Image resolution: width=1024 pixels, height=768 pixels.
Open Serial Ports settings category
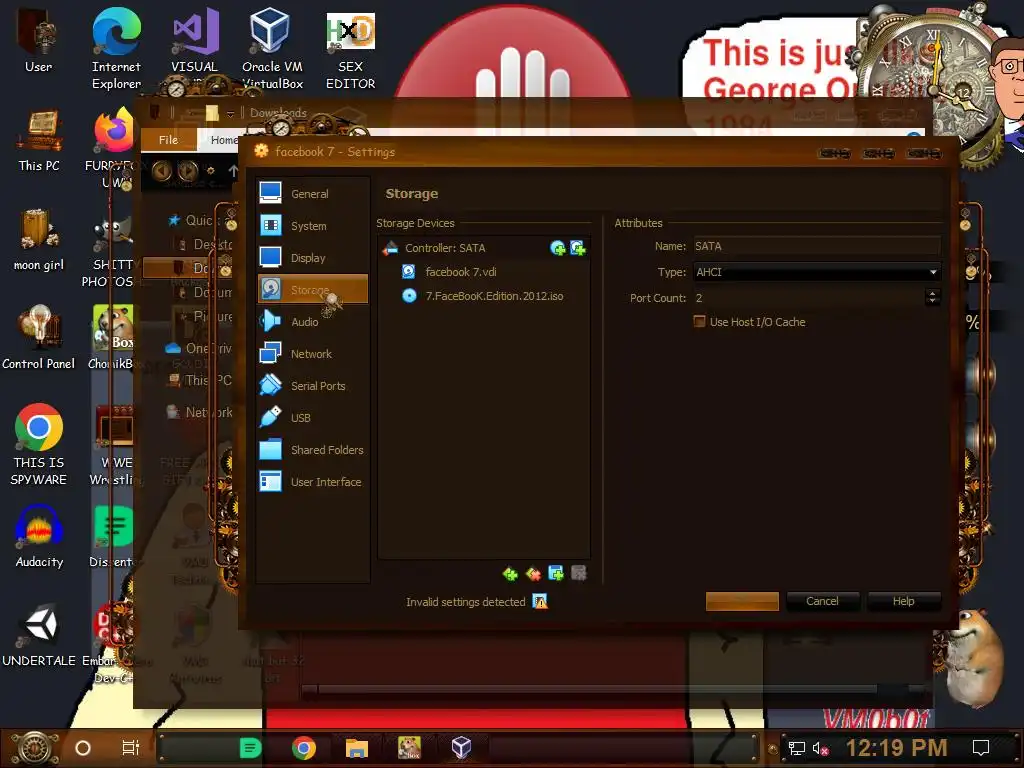(312, 385)
